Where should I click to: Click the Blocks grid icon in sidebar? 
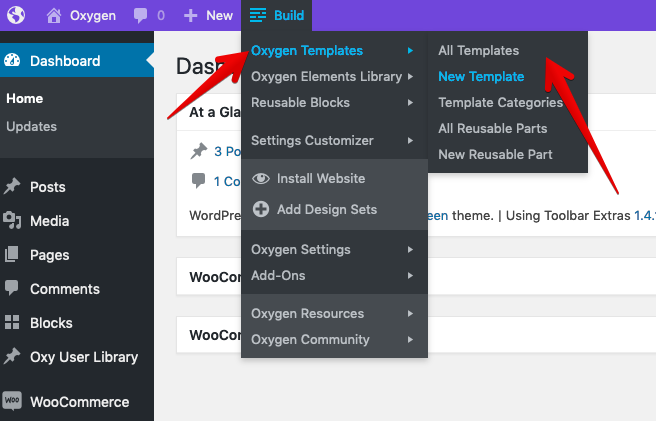pos(12,322)
